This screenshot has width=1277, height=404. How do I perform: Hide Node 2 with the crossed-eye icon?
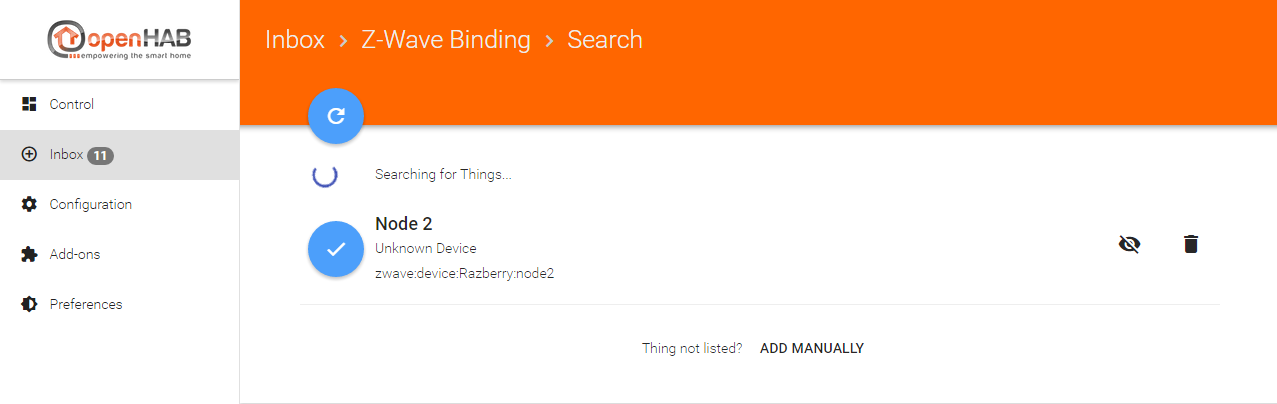1129,244
